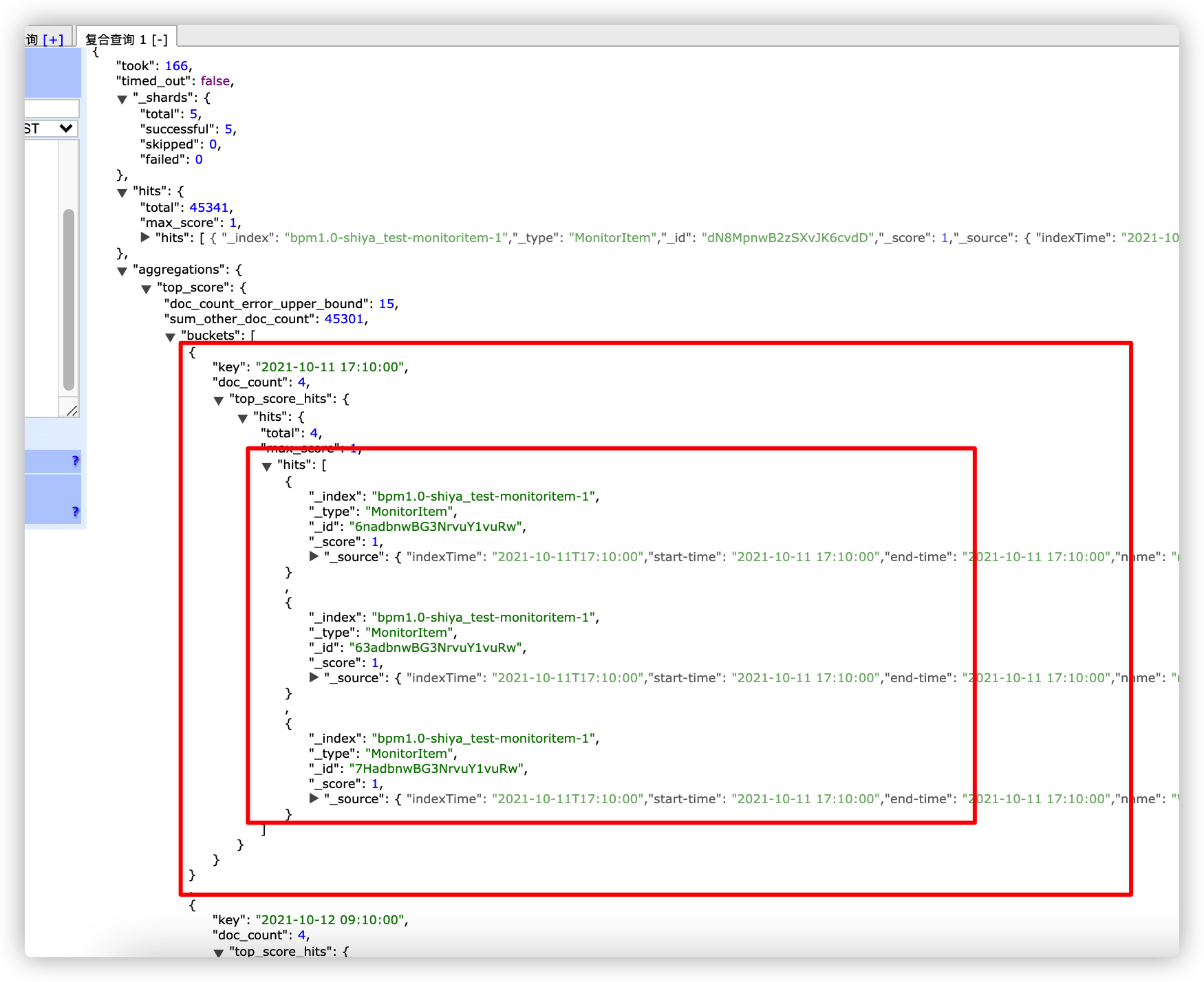Click the "_id" value 7HadbnwBG3NrvuY1vuRw
This screenshot has width=1204, height=982.
click(x=436, y=769)
